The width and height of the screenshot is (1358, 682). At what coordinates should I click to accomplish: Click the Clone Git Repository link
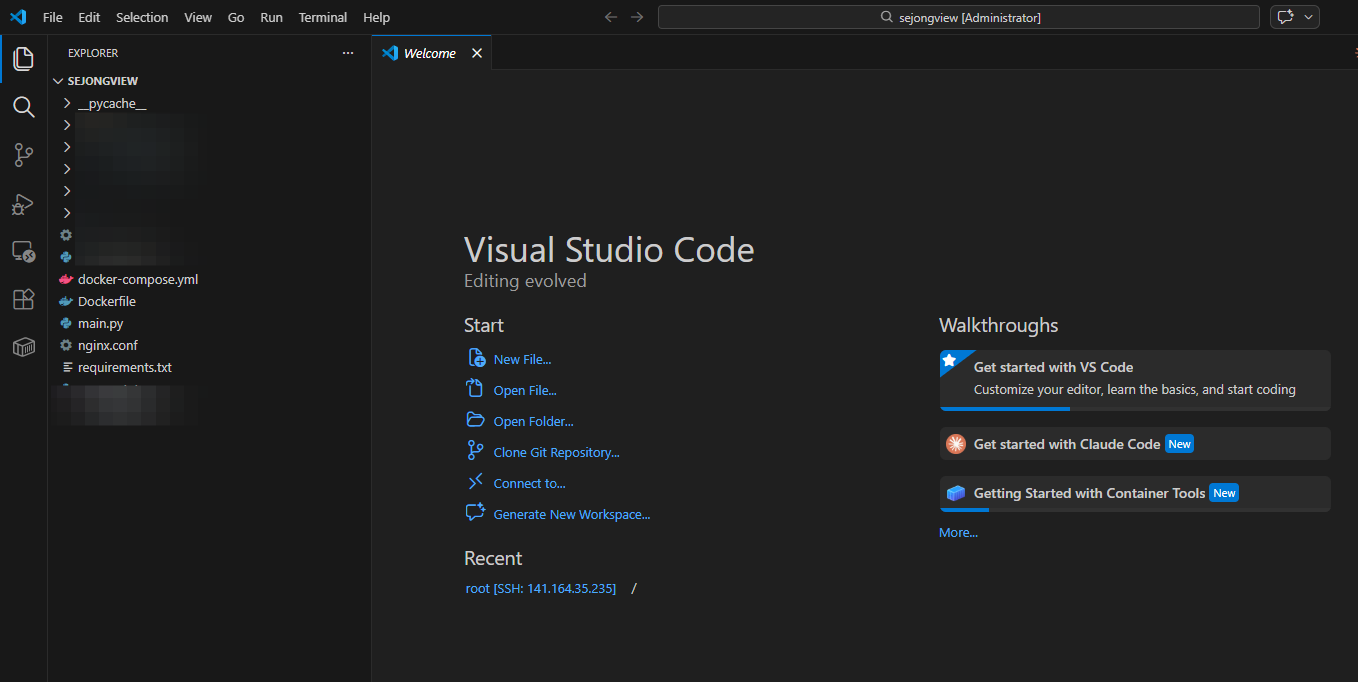[x=556, y=453]
